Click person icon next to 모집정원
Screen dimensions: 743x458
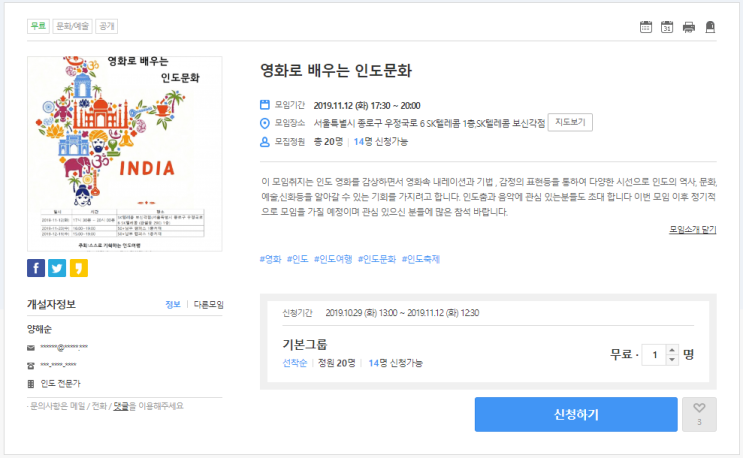[265, 142]
